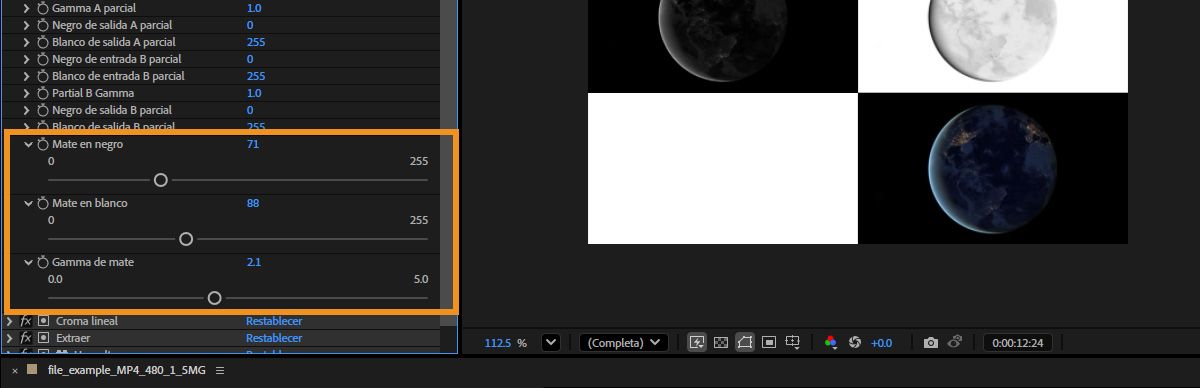Collapse Gamma de mate property
Viewport: 1200px width, 388px height.
pyautogui.click(x=28, y=263)
